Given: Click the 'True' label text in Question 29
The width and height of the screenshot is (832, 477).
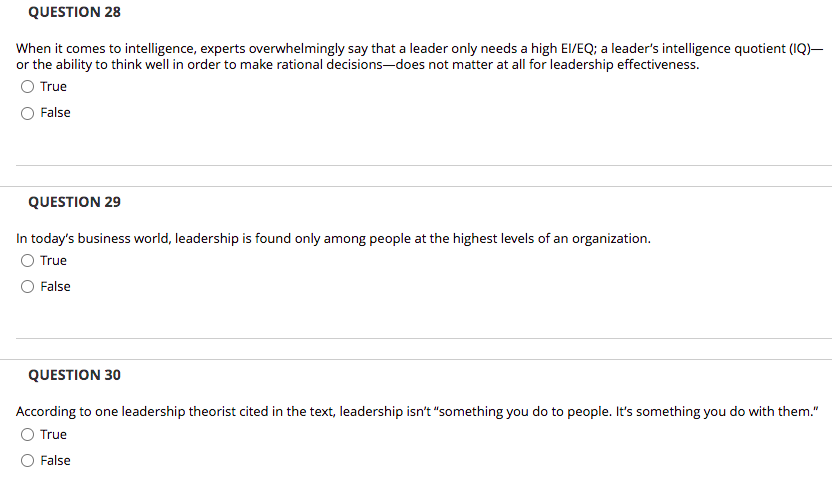Looking at the screenshot, I should point(54,261).
